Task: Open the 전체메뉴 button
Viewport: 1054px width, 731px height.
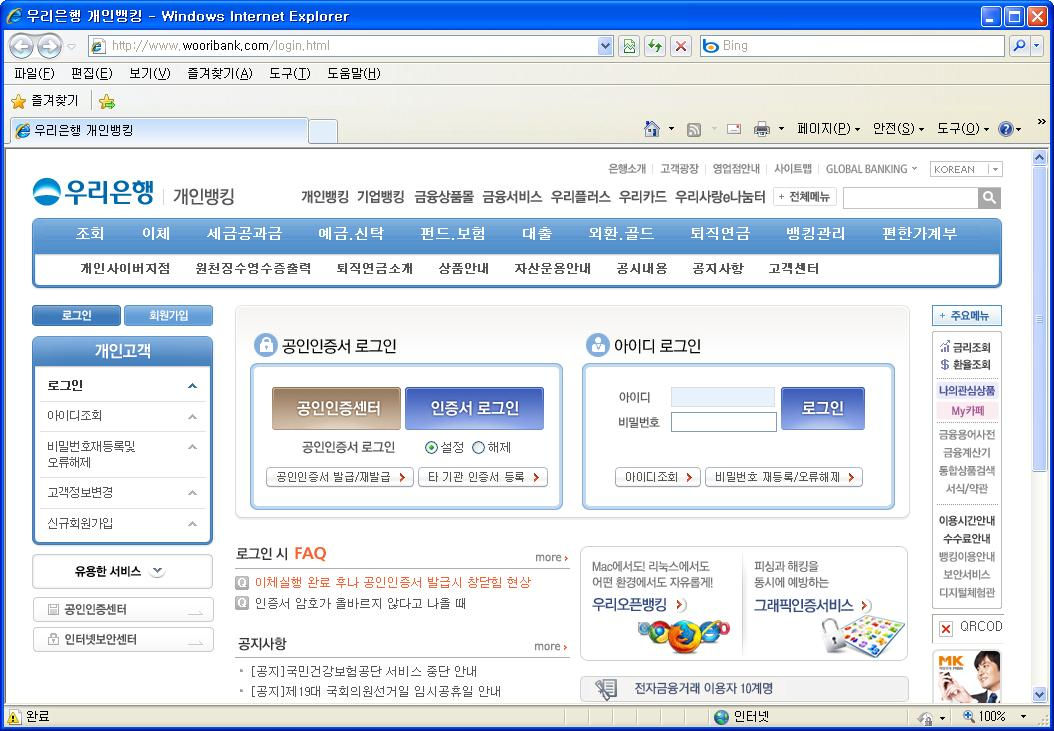Action: click(805, 197)
